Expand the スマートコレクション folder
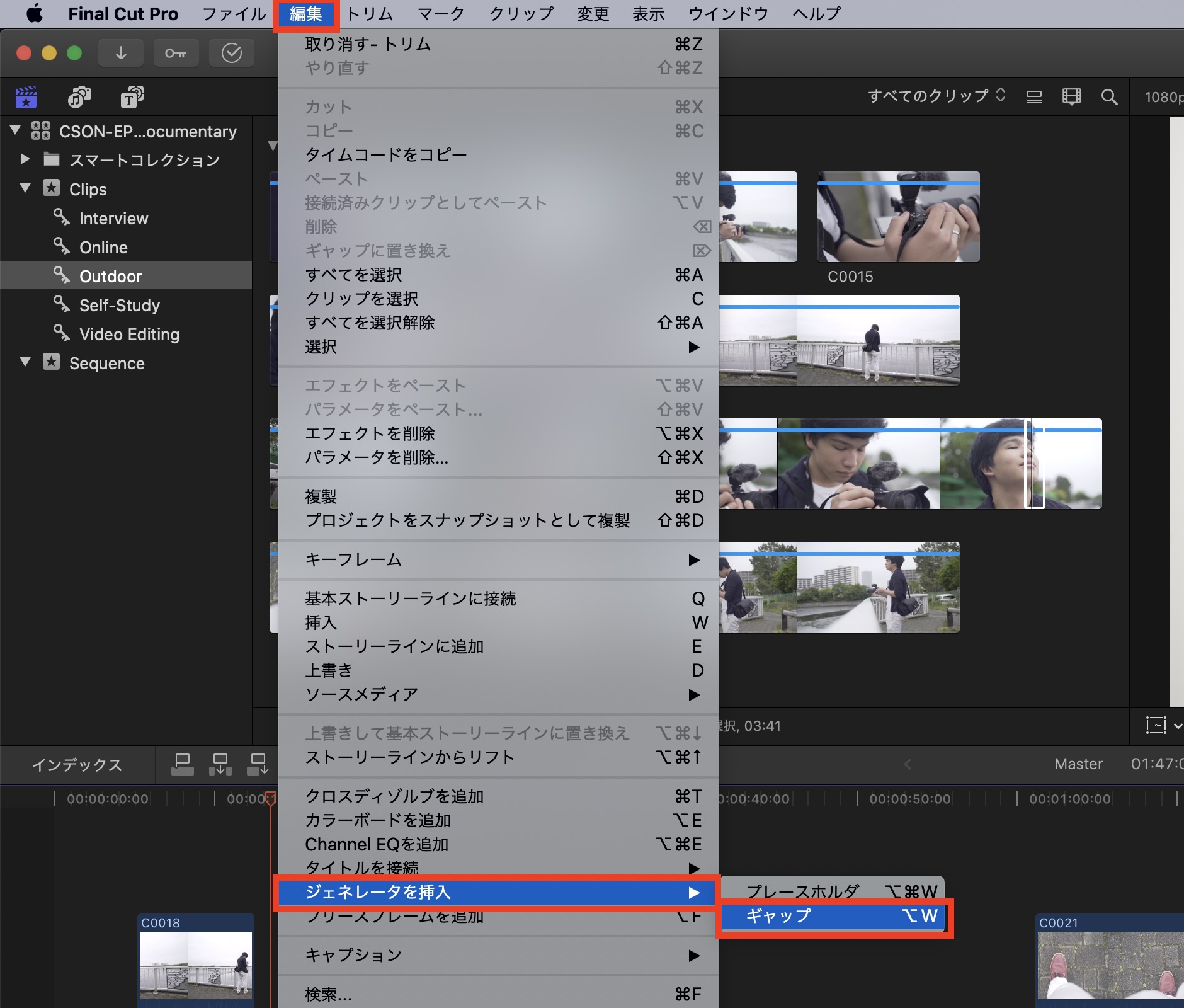1184x1008 pixels. [x=25, y=159]
